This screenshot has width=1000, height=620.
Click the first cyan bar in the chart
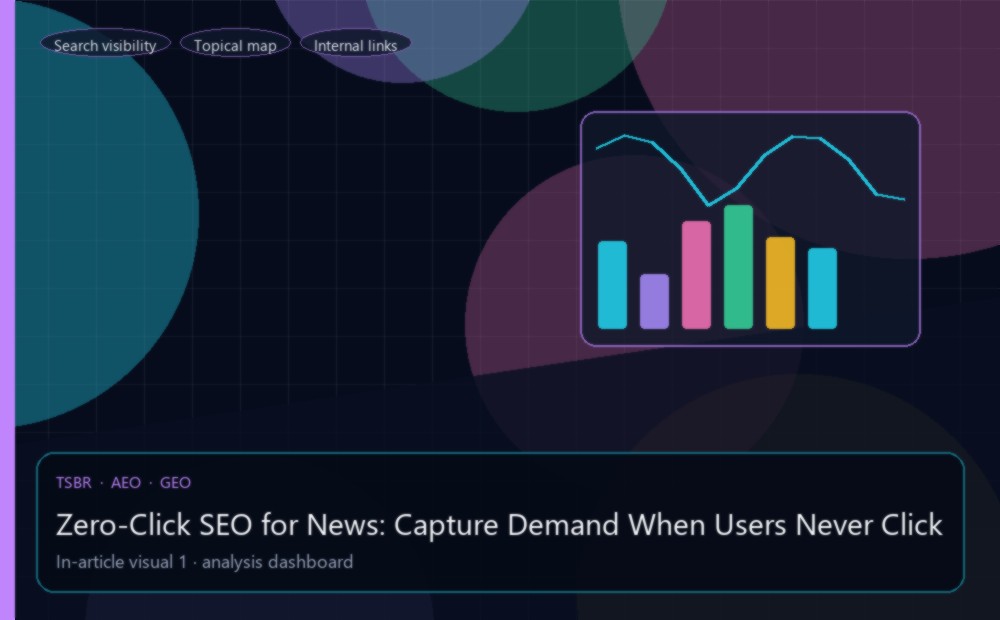[612, 285]
